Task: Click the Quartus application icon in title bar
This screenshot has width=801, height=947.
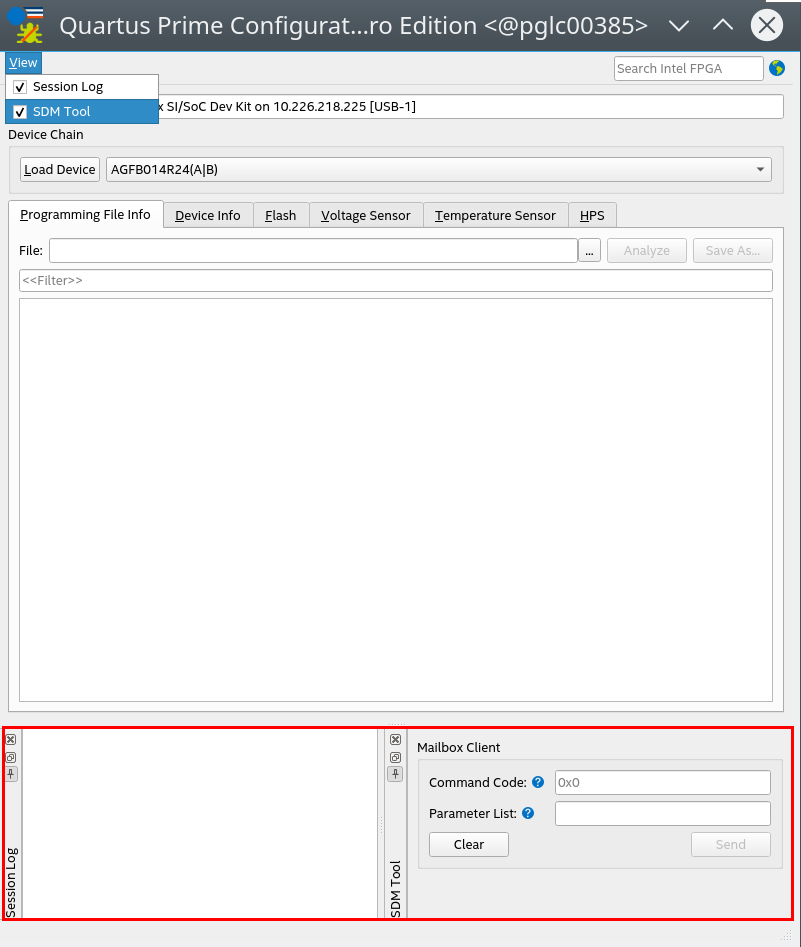Action: [x=25, y=25]
